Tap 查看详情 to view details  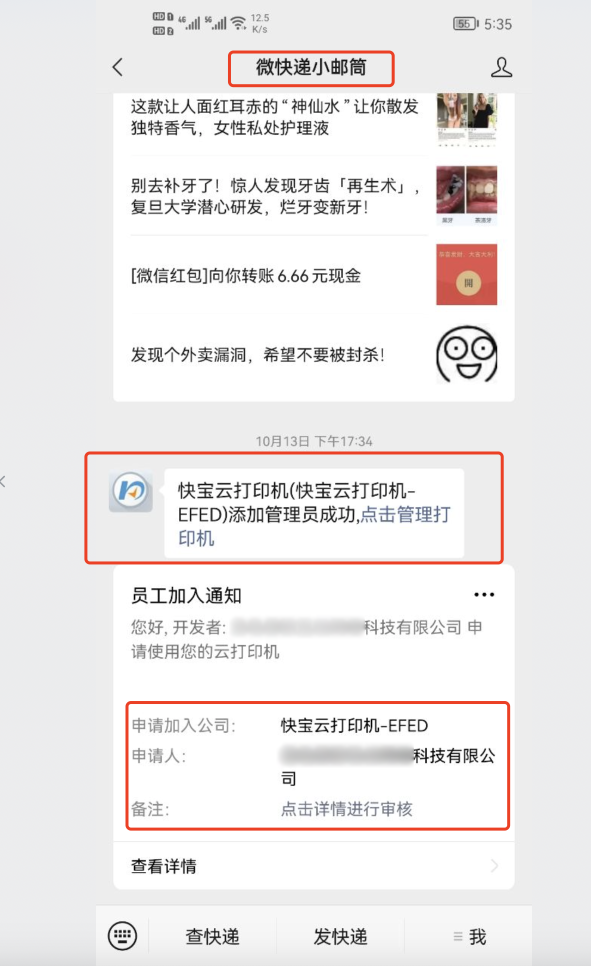314,866
